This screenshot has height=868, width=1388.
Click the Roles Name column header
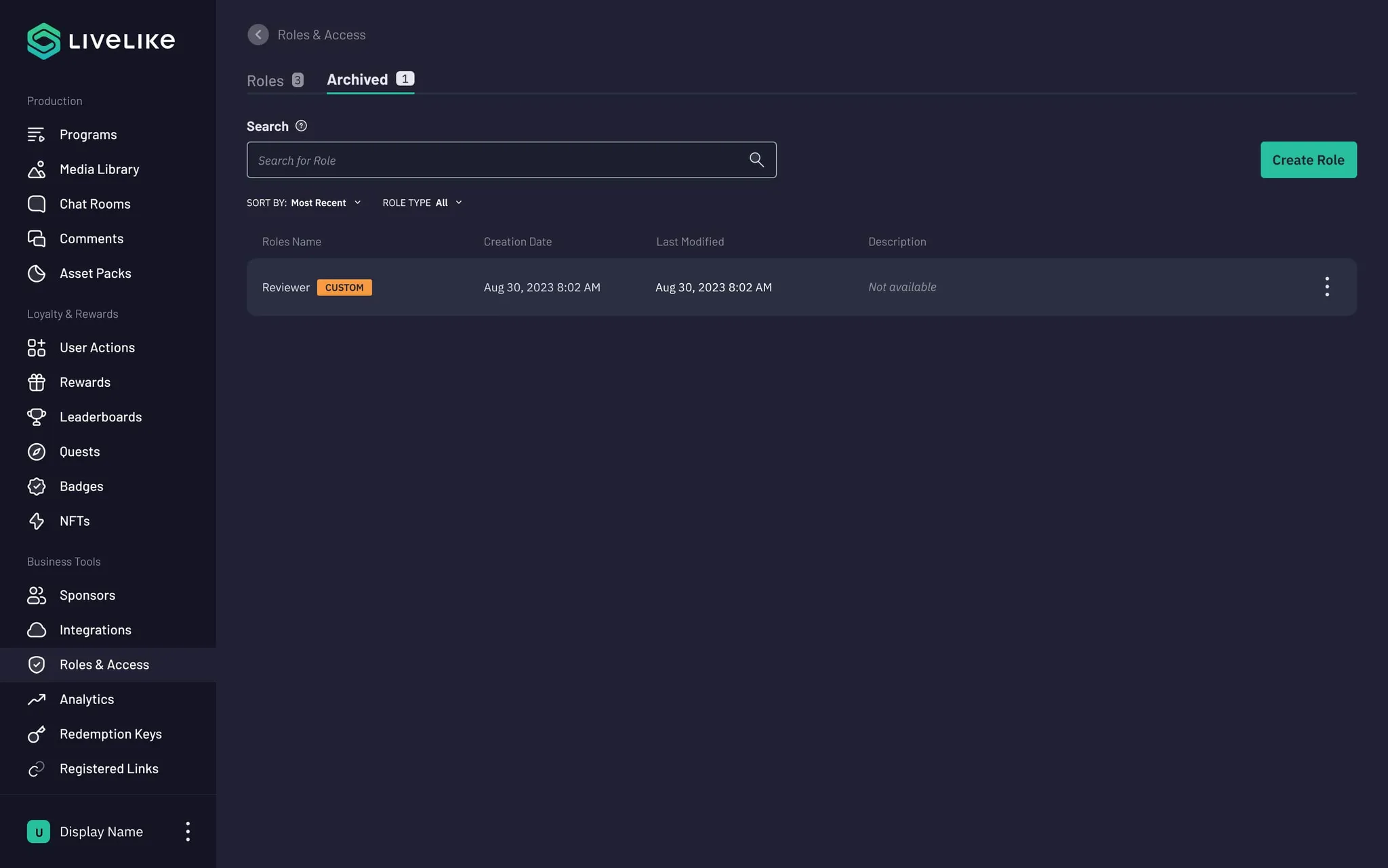click(292, 242)
